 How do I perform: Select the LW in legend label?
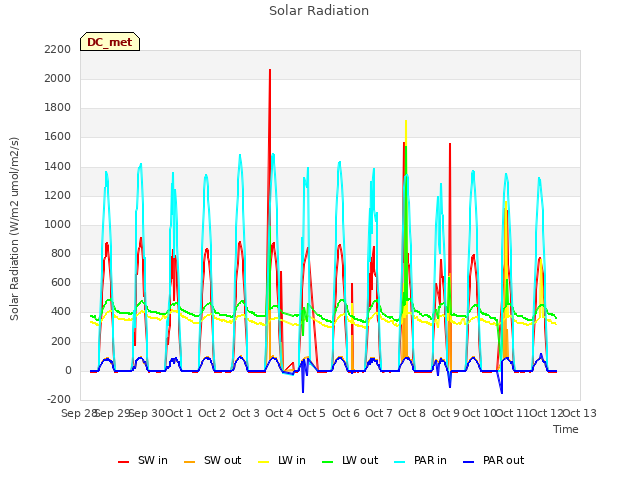292,460
